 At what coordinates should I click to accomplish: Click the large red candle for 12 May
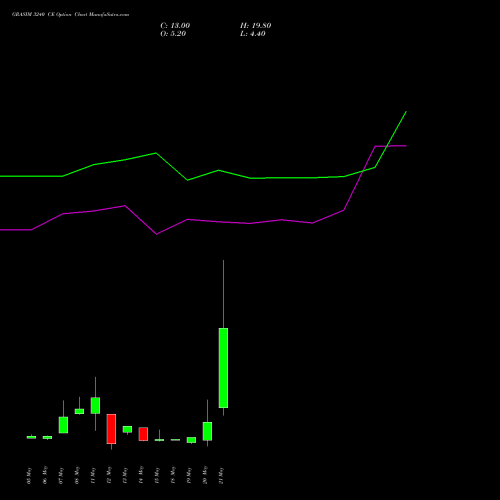(111, 429)
